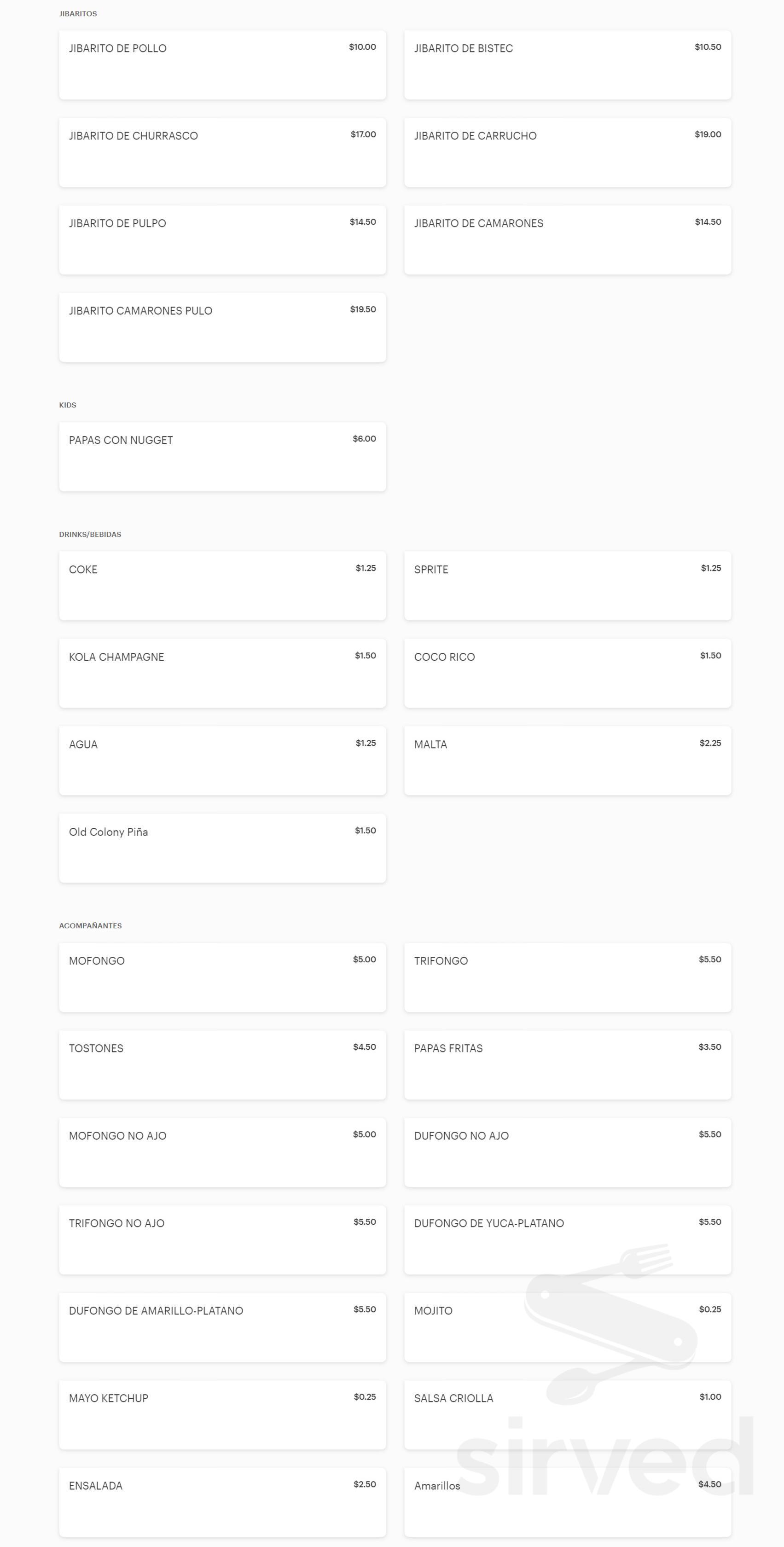The image size is (784, 1547).
Task: Click the Jibarito de Carrucho card
Action: click(x=567, y=152)
